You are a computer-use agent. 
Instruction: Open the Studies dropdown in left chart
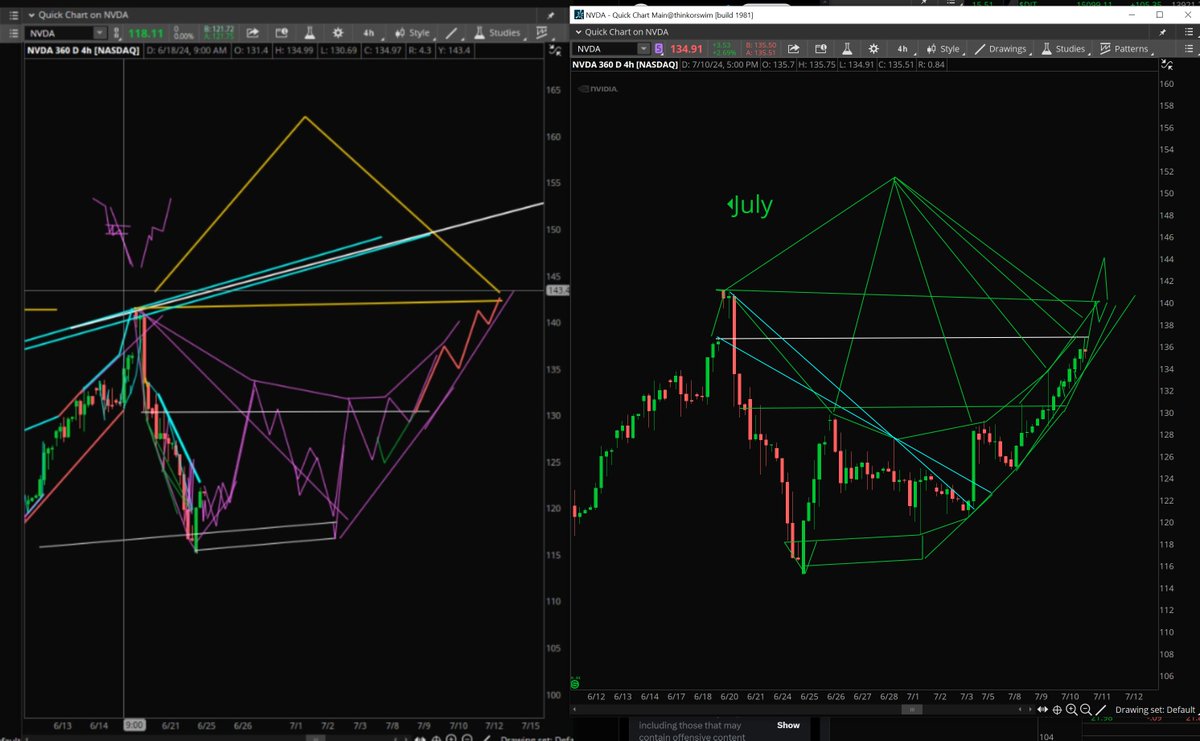(x=499, y=33)
